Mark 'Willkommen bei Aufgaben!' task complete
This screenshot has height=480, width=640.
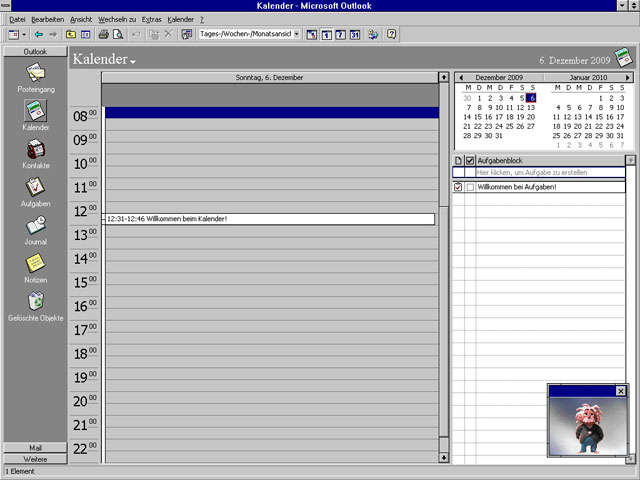[470, 187]
